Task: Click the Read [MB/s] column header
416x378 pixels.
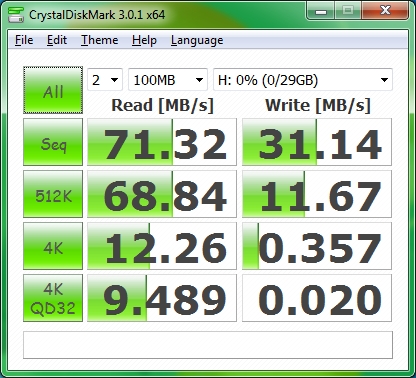Action: [162, 106]
